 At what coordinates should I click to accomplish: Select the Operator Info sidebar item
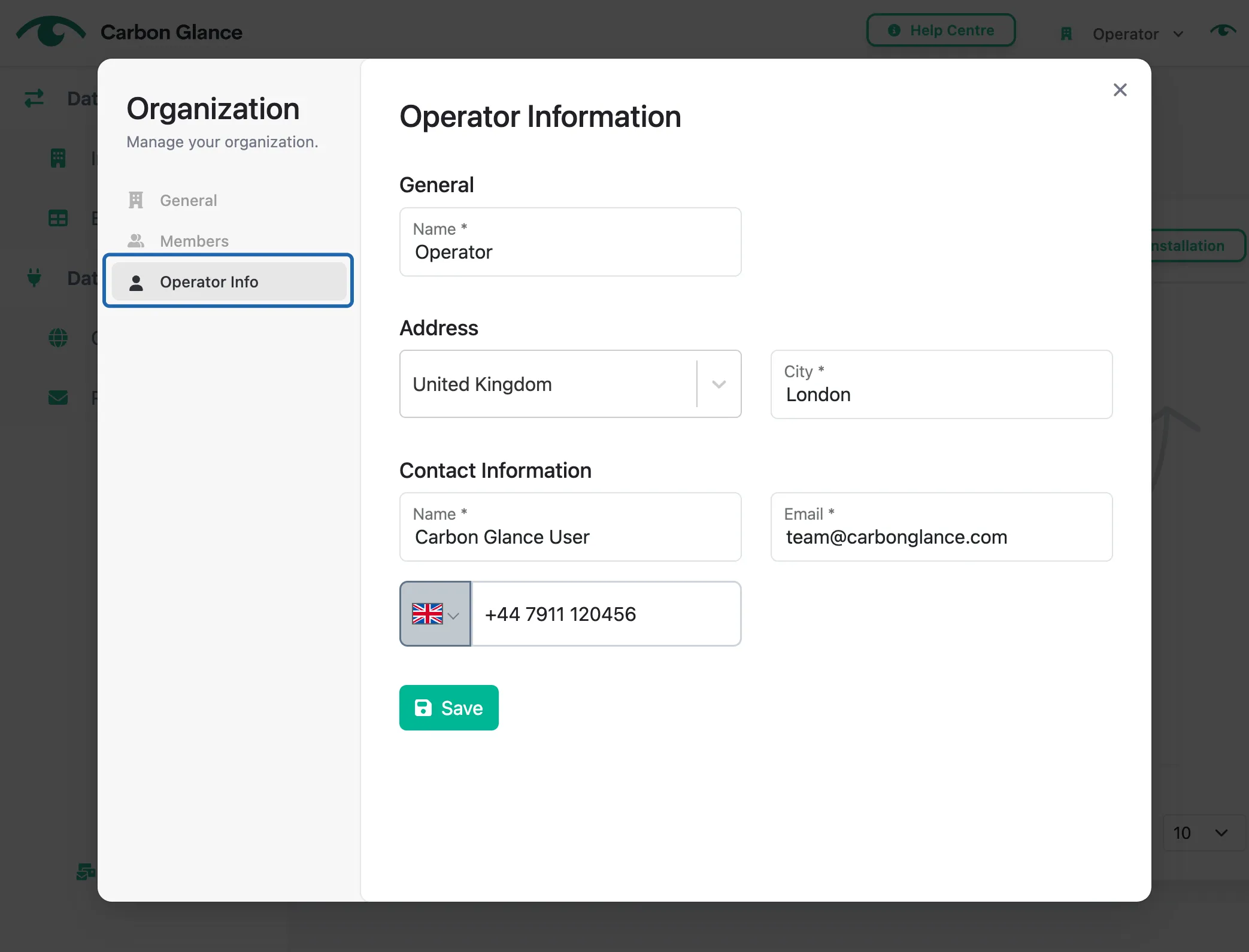click(x=228, y=281)
